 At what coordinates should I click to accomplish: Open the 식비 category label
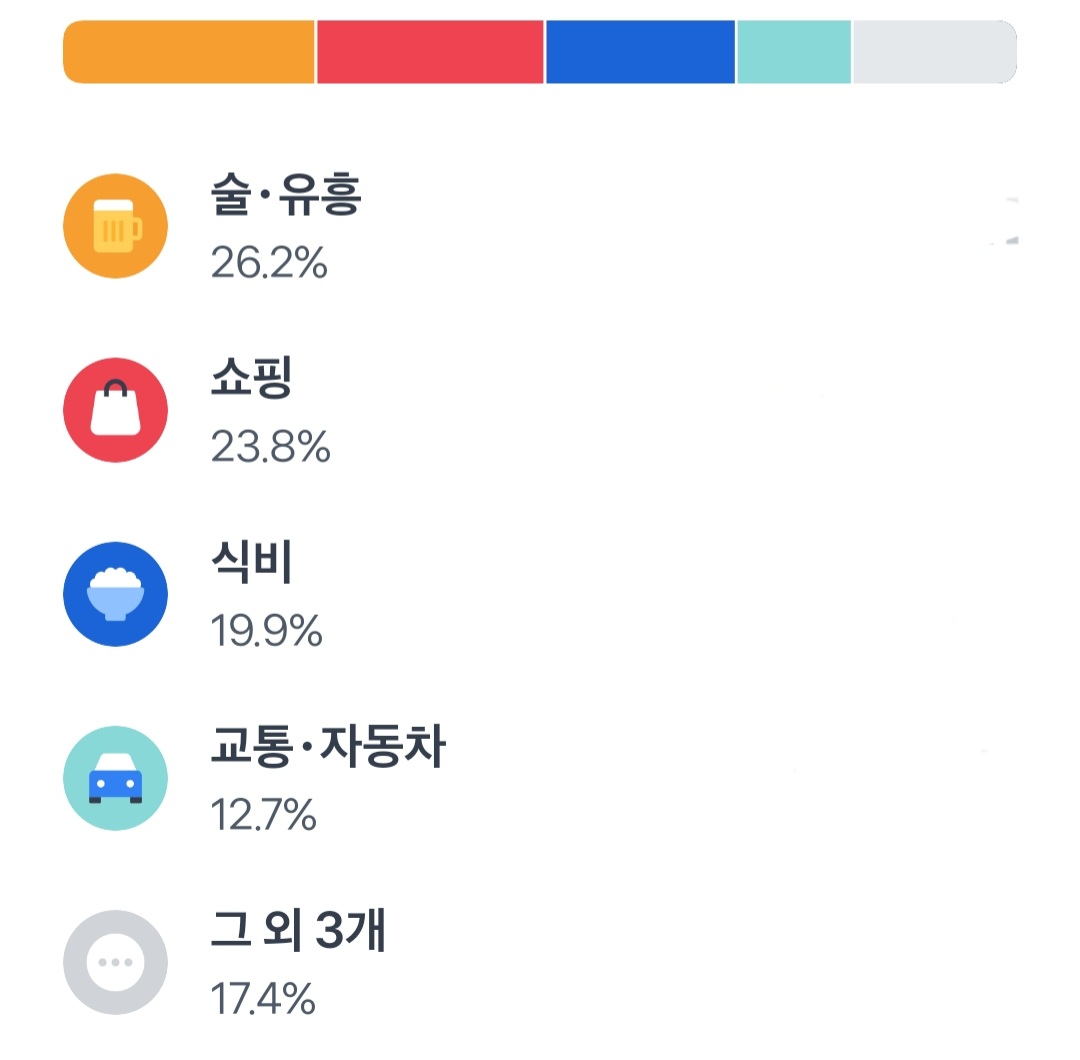point(252,561)
